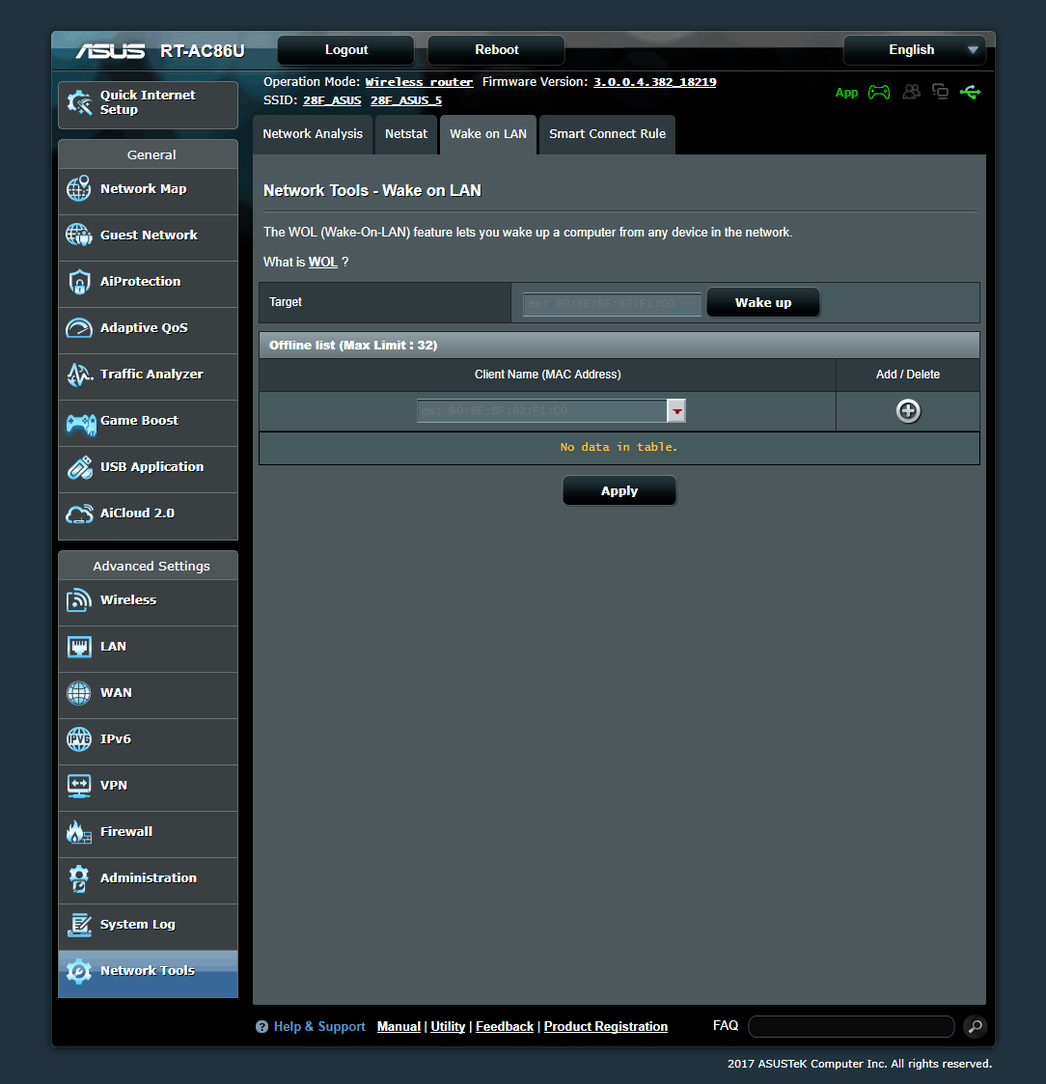Click the Firewall flame icon
Viewport: 1046px width, 1084px height.
coord(79,832)
